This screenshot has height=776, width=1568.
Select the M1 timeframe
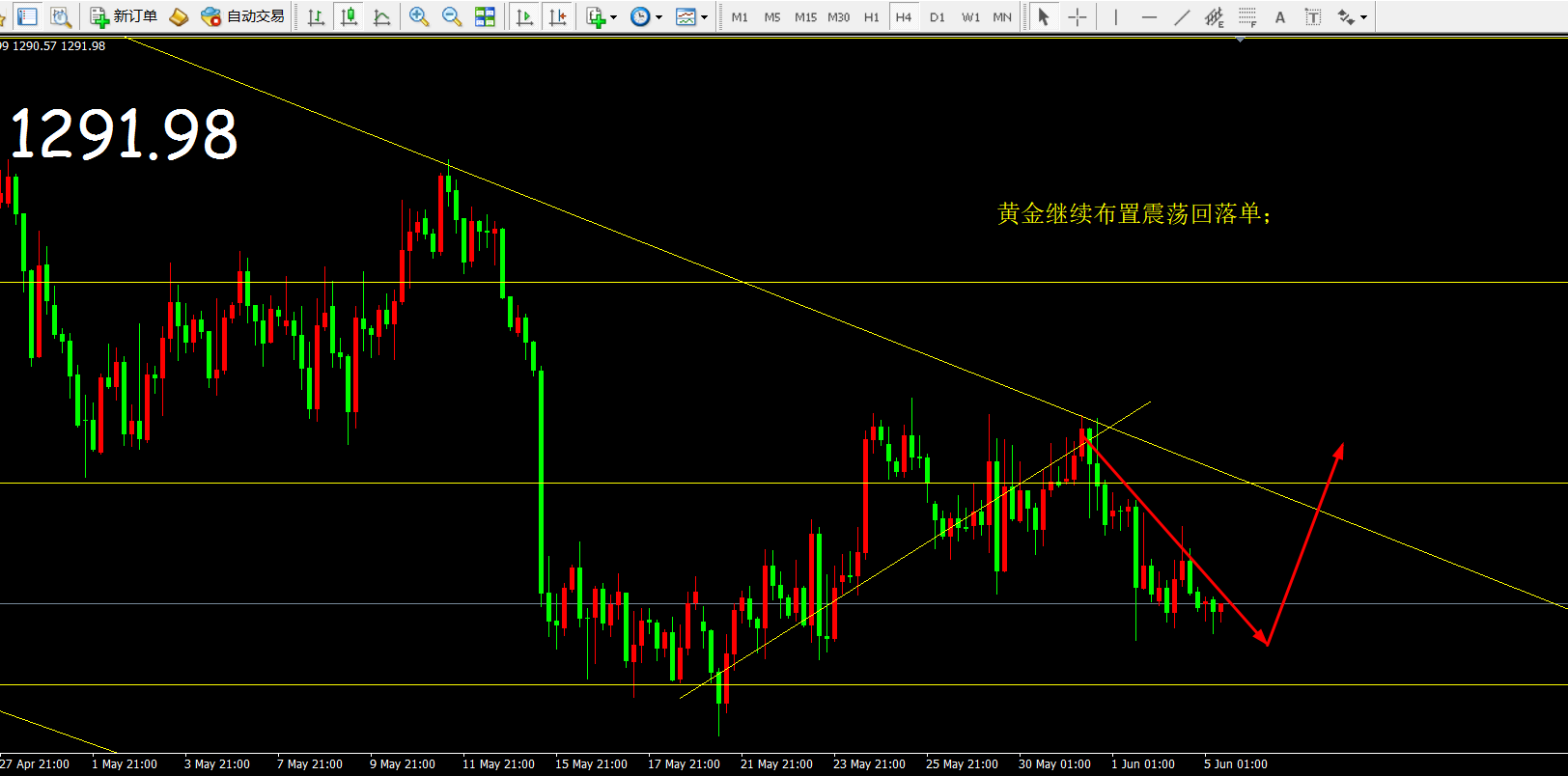pyautogui.click(x=740, y=17)
